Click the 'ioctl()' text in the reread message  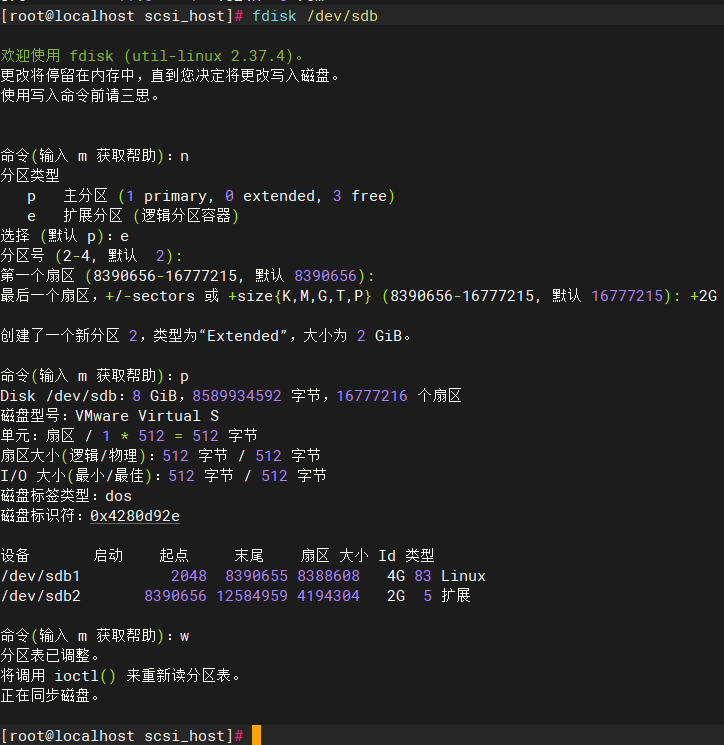pyautogui.click(x=85, y=676)
